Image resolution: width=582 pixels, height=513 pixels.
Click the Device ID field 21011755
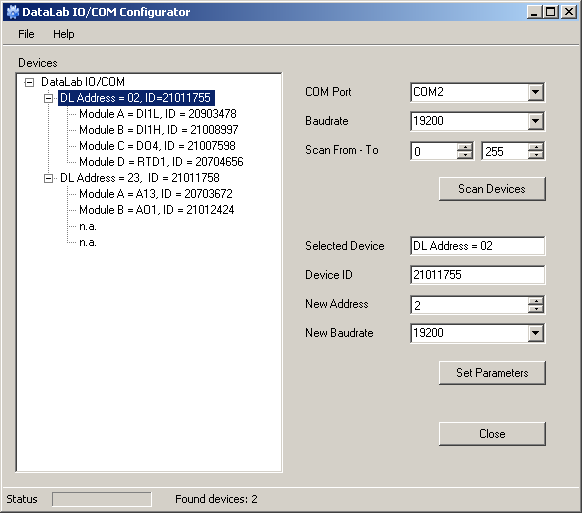(x=478, y=275)
